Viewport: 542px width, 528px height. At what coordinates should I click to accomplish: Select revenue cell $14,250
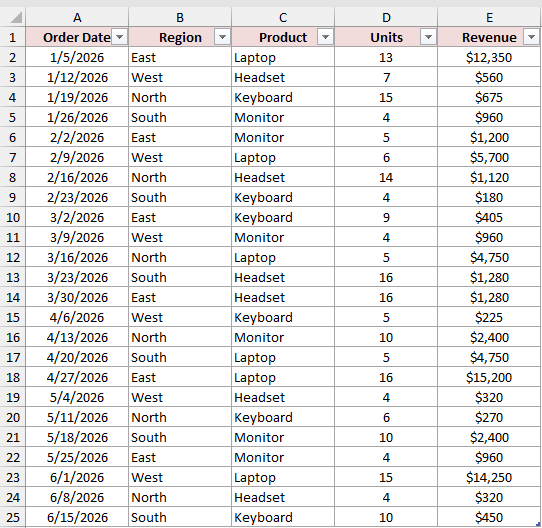(489, 477)
